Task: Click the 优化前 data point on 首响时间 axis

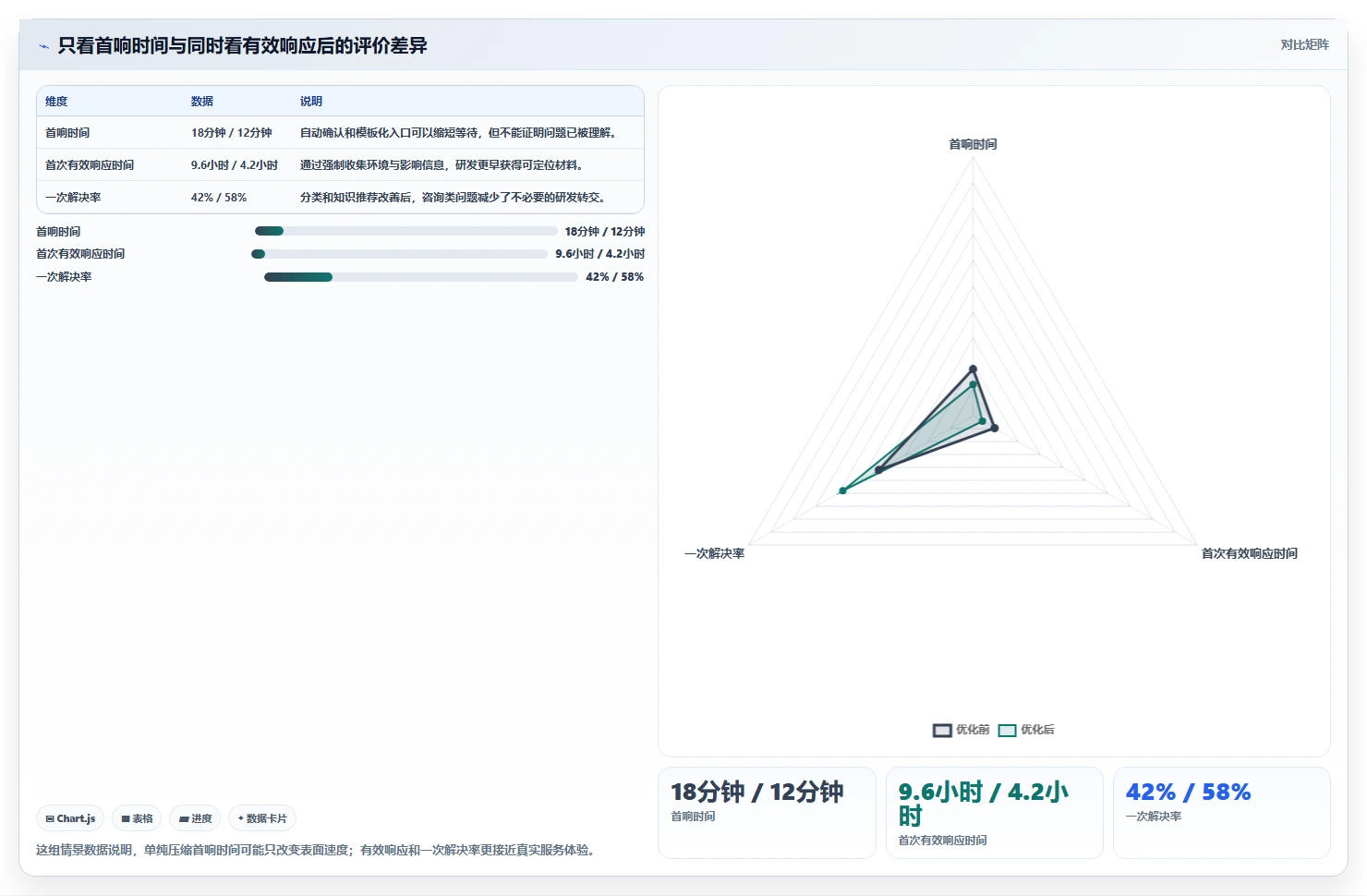Action: (x=973, y=369)
